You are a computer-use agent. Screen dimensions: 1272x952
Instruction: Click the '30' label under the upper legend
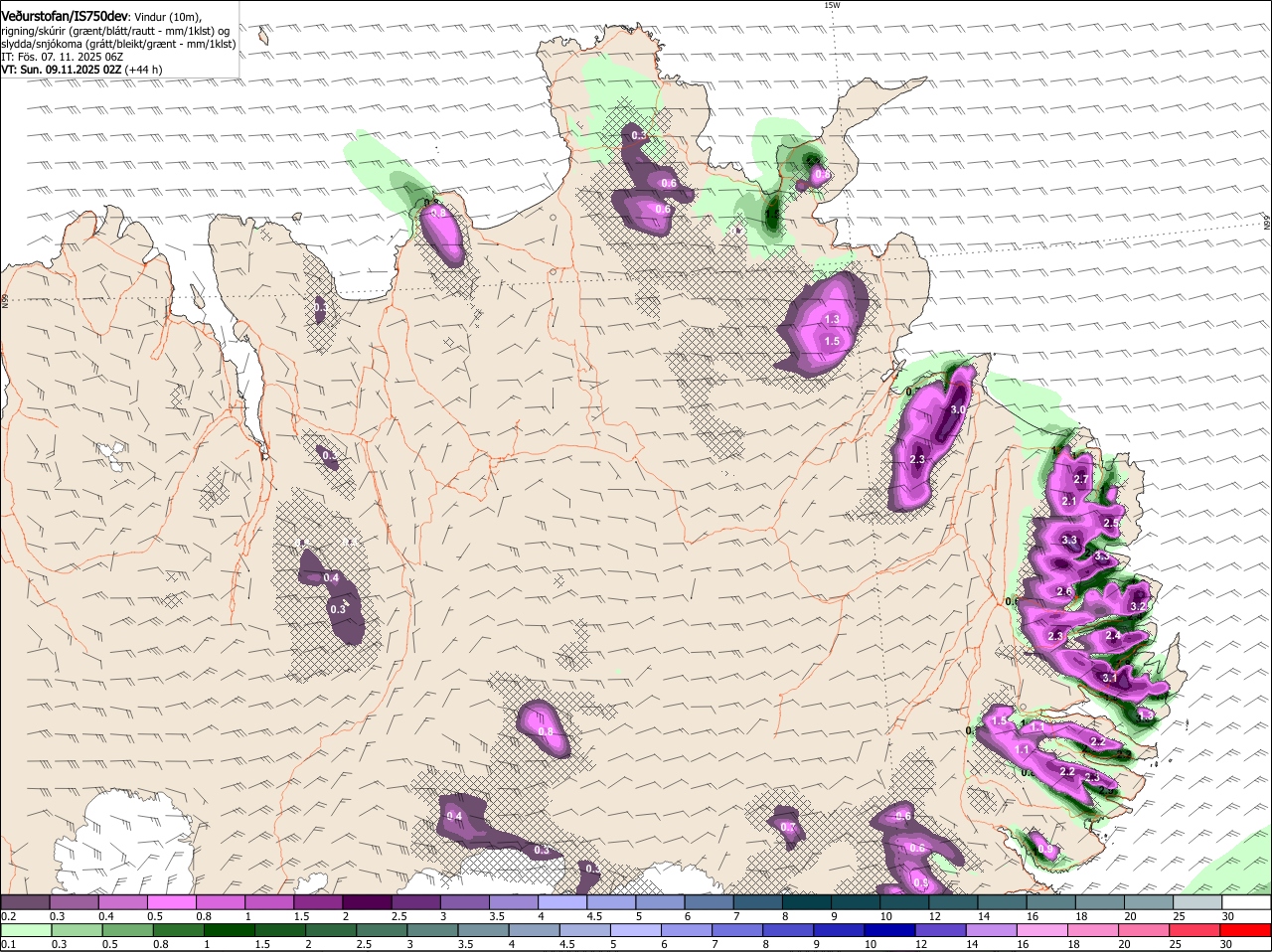1228,916
